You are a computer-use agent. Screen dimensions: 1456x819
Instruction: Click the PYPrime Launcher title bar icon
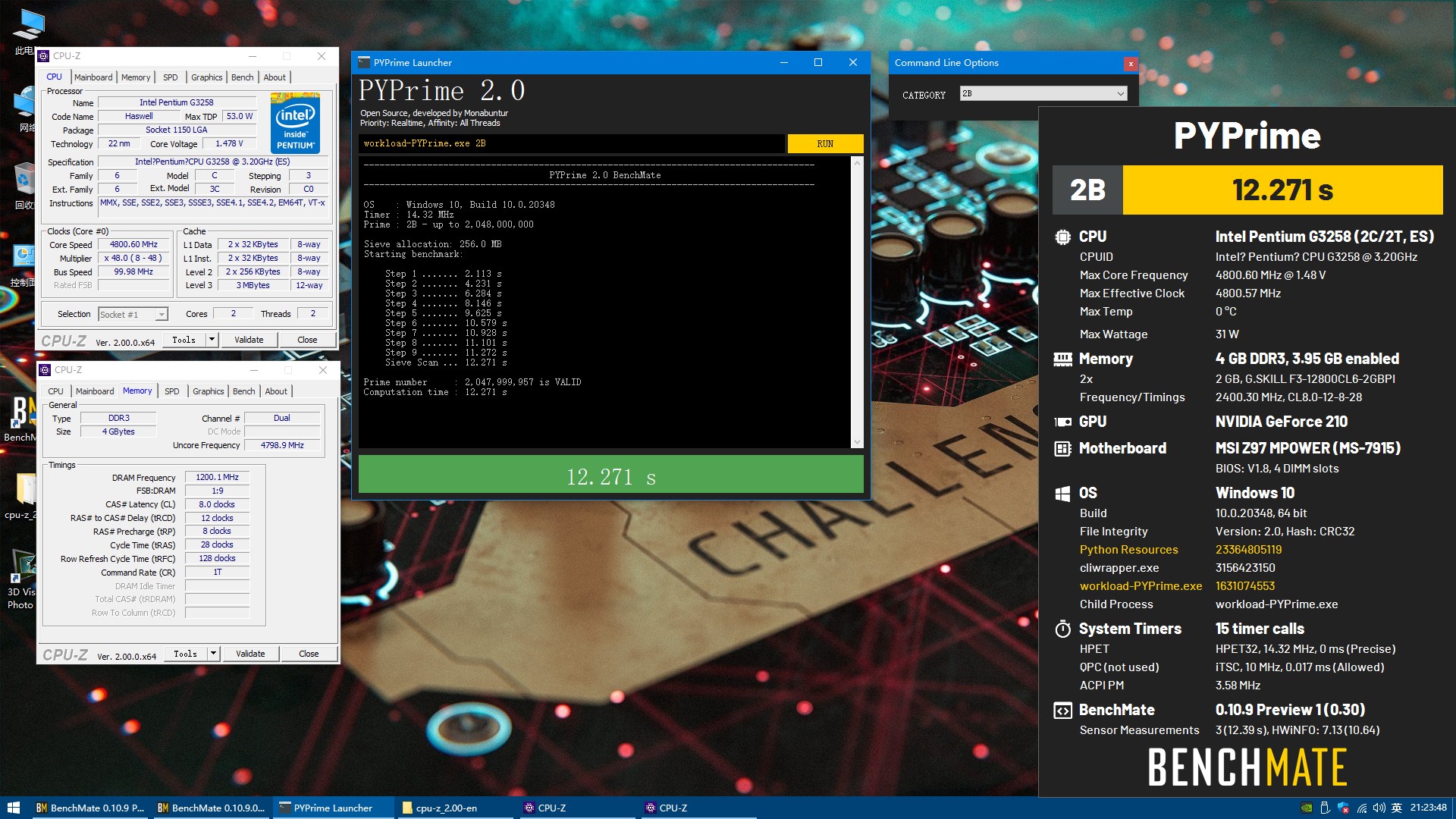click(364, 62)
